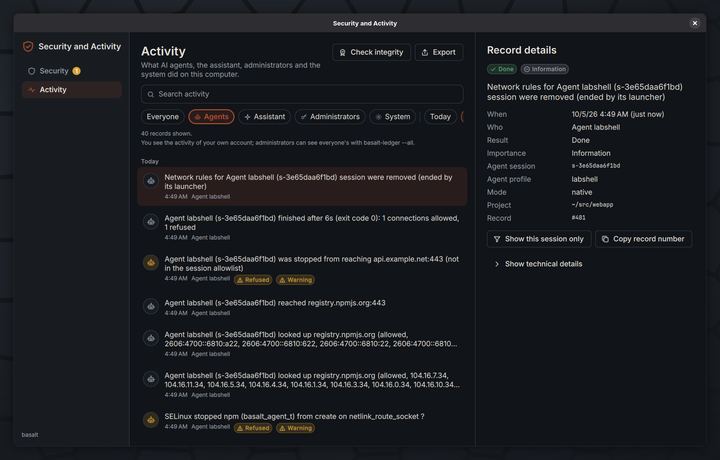Click the Export button

click(x=439, y=52)
